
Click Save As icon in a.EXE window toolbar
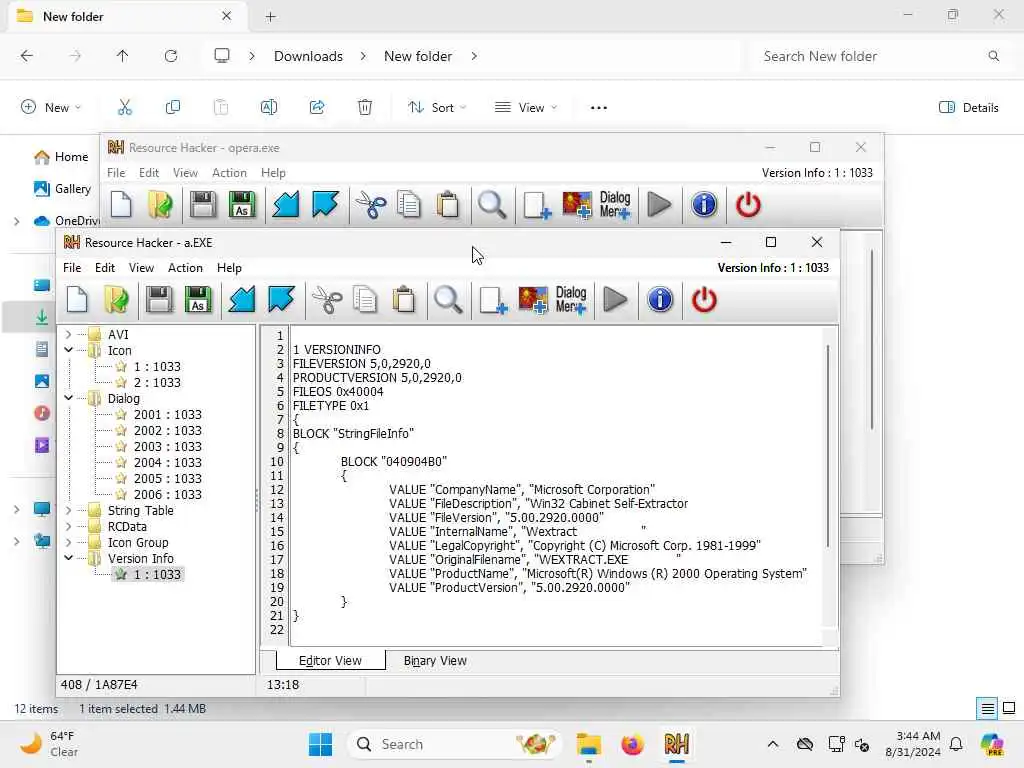[198, 300]
